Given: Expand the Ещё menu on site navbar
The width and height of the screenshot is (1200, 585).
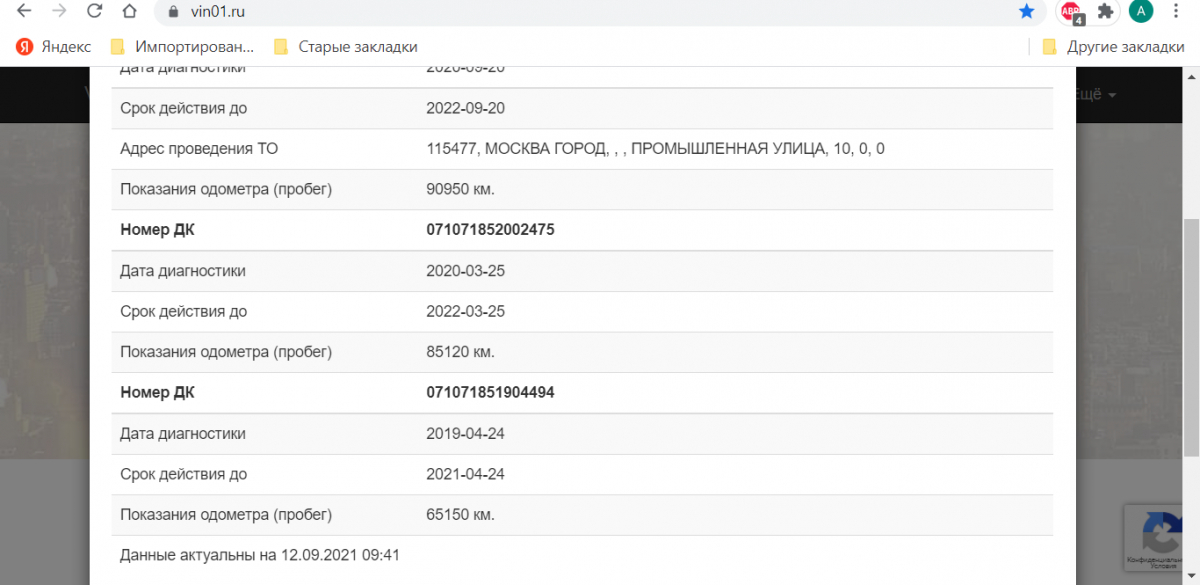Looking at the screenshot, I should [1094, 94].
